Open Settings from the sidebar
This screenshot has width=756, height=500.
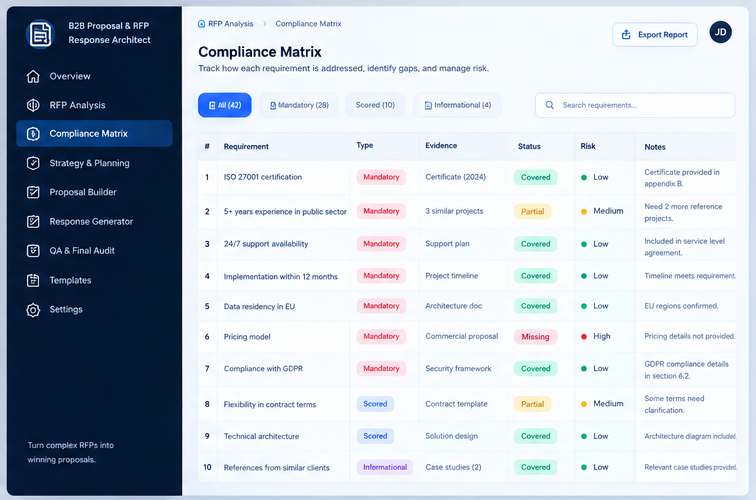[94, 310]
